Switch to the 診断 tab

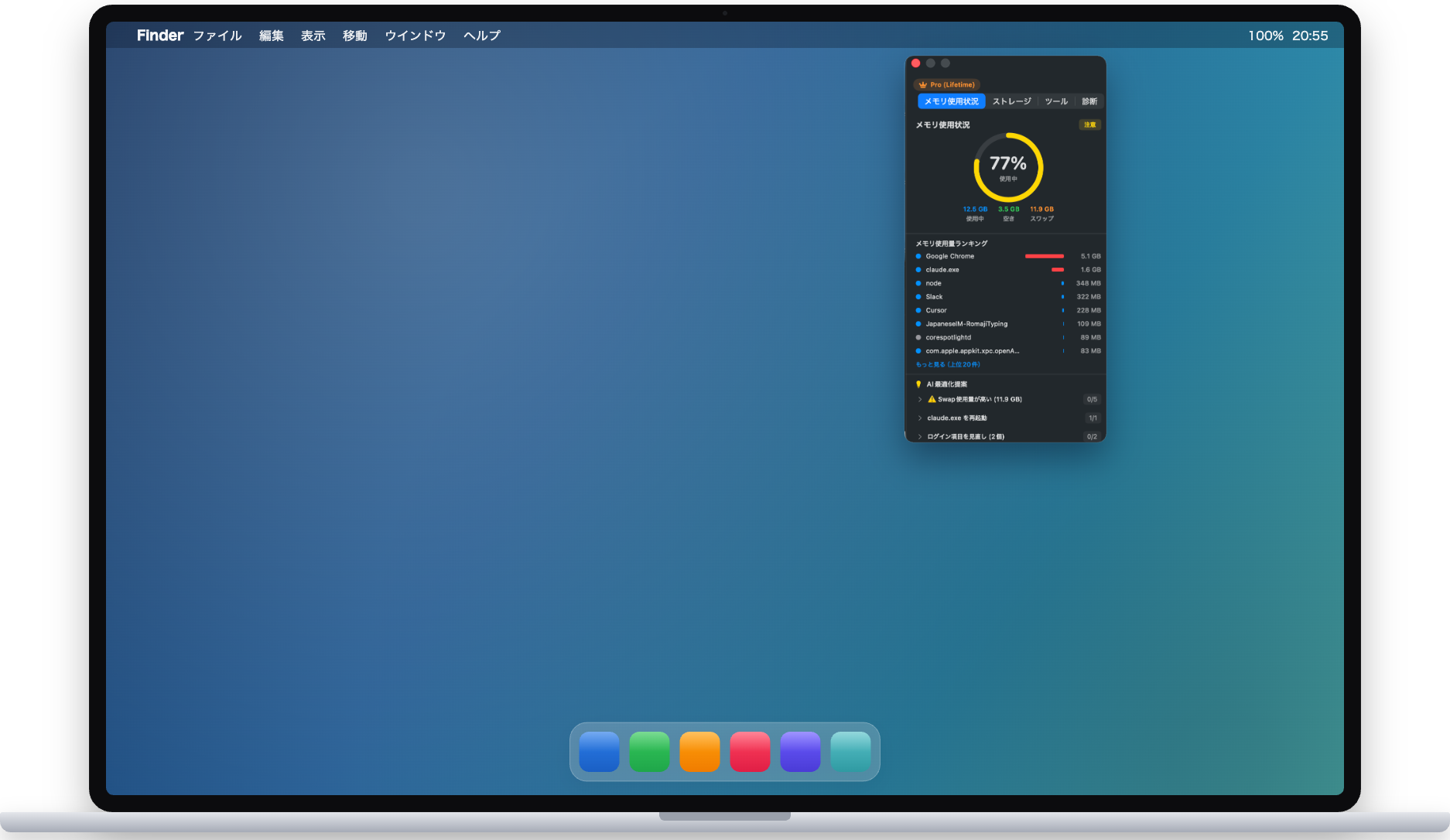pos(1089,101)
